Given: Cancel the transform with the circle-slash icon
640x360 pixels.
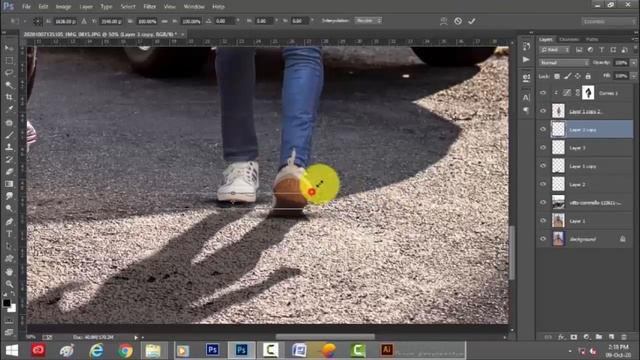Looking at the screenshot, I should 458,21.
